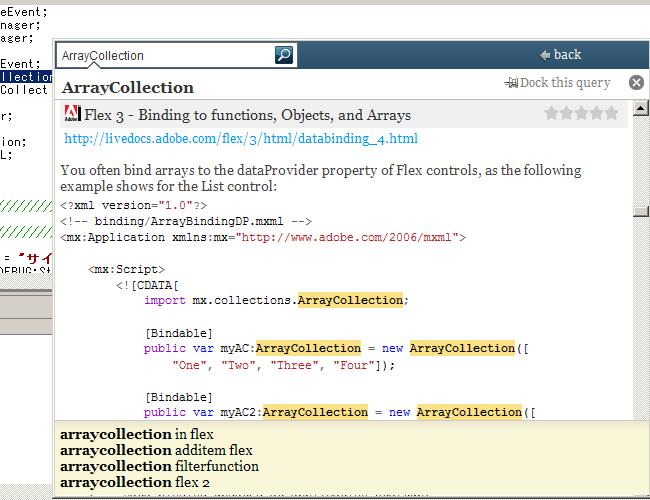Select suggestion 'arraycollection filterfunction'
650x500 pixels.
159,466
